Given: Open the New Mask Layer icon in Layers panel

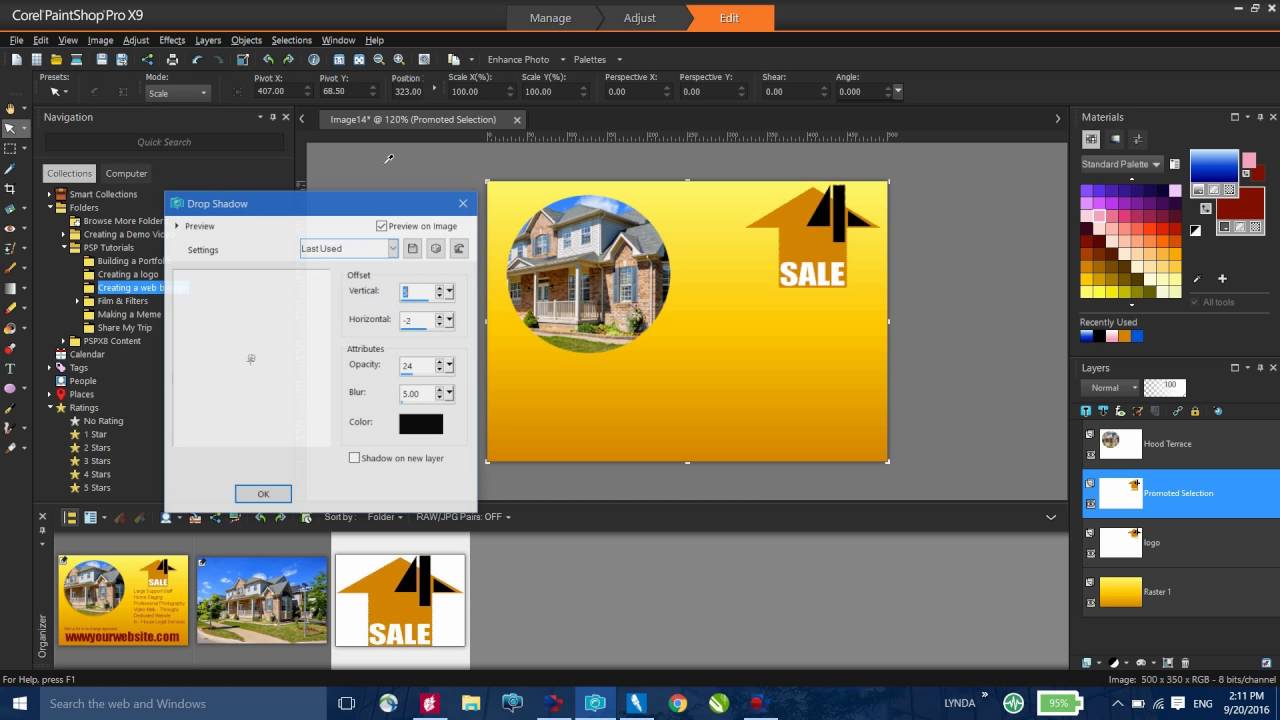Looking at the screenshot, I should click(x=1120, y=411).
